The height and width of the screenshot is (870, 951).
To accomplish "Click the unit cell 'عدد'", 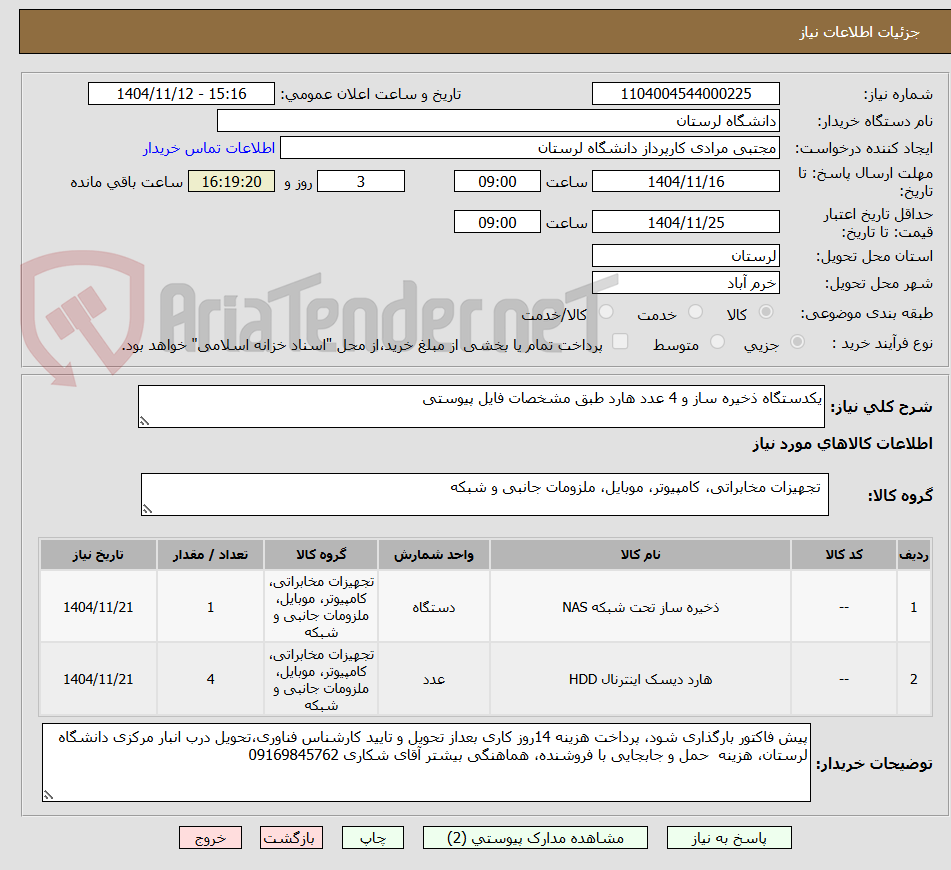I will (x=434, y=679).
